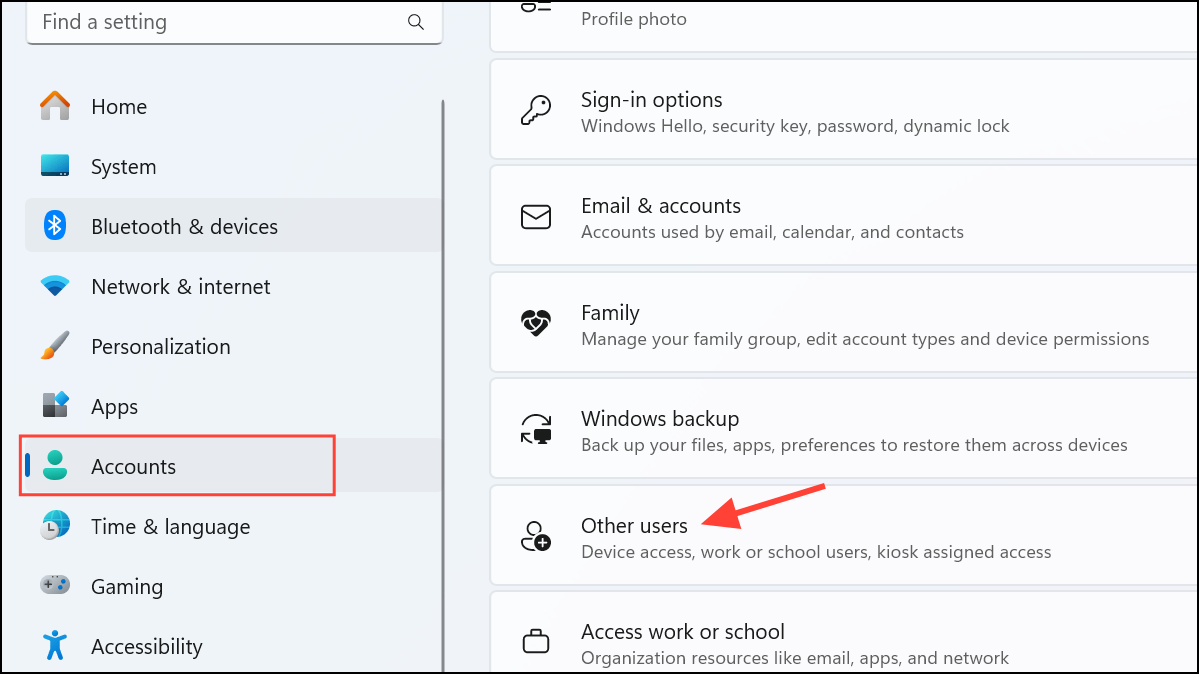Click the Personalization paintbrush icon
This screenshot has width=1199, height=674.
[x=55, y=346]
